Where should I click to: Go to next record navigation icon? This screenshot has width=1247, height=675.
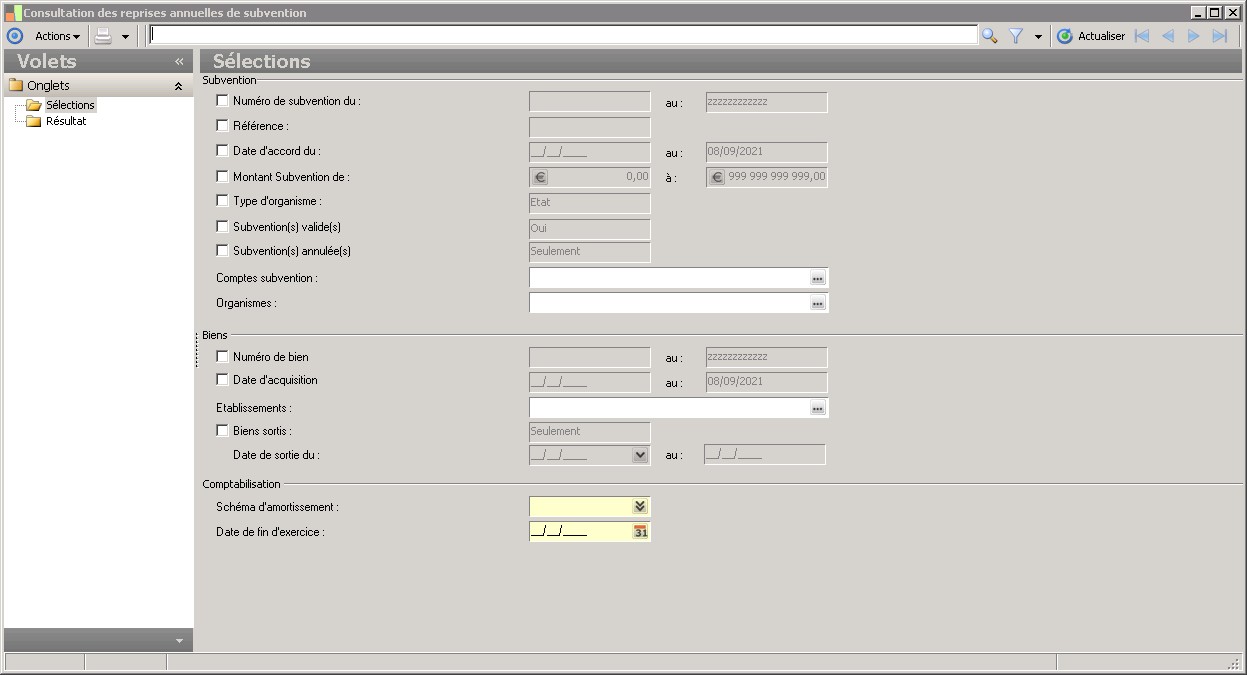coord(1193,36)
